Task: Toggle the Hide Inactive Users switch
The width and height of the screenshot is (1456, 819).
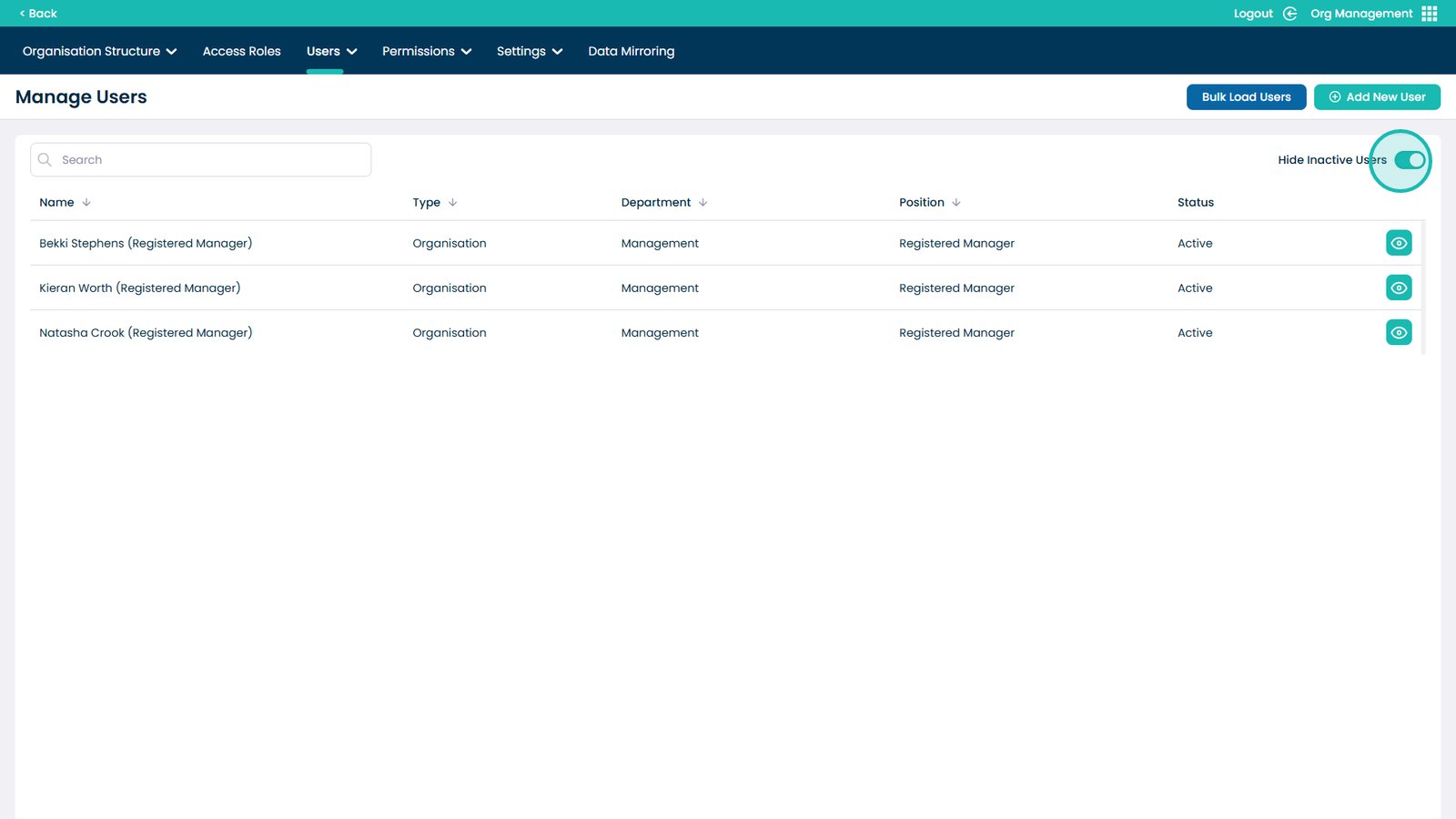Action: (x=1409, y=160)
